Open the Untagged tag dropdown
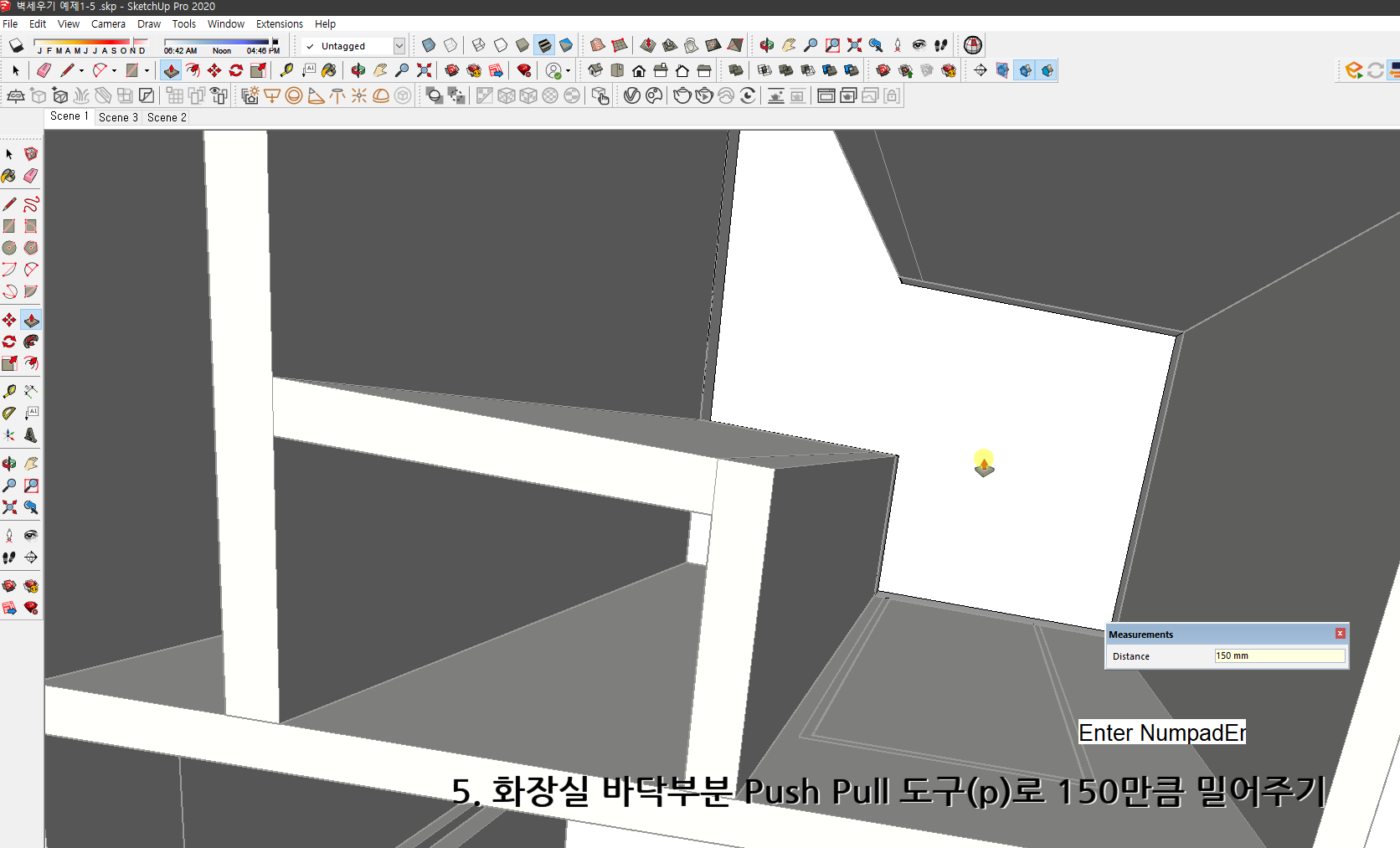1400x848 pixels. tap(399, 46)
